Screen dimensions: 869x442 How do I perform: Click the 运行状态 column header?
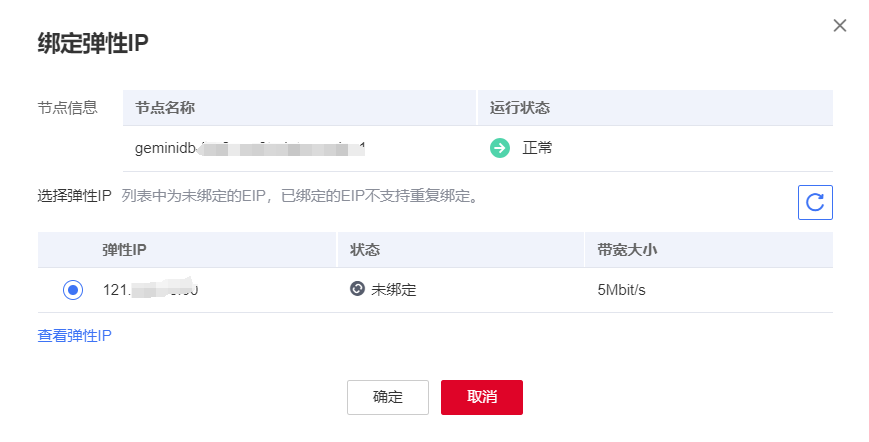519,107
